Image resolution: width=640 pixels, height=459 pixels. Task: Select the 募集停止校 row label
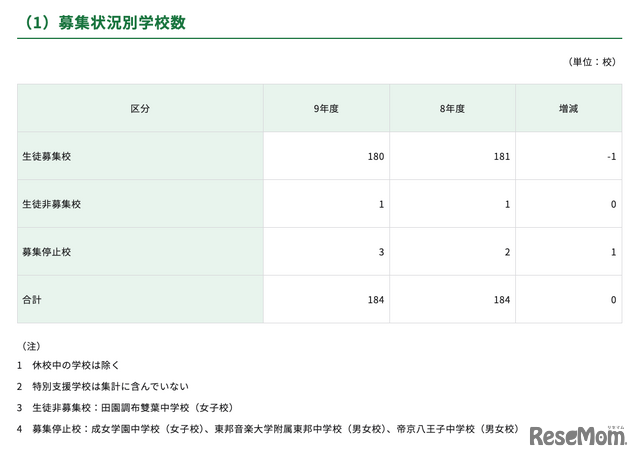tap(47, 252)
